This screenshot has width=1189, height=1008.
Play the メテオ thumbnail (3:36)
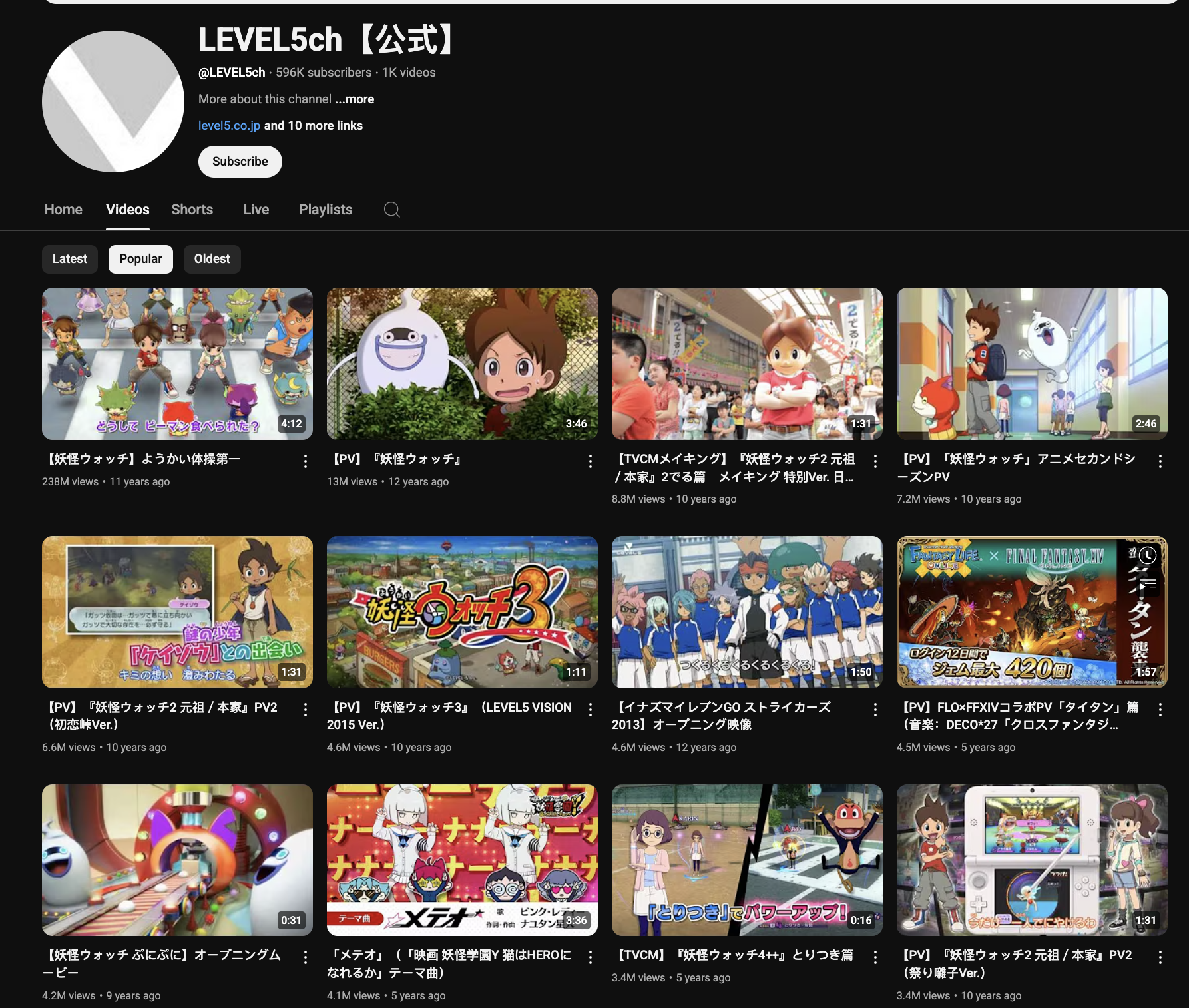(462, 860)
